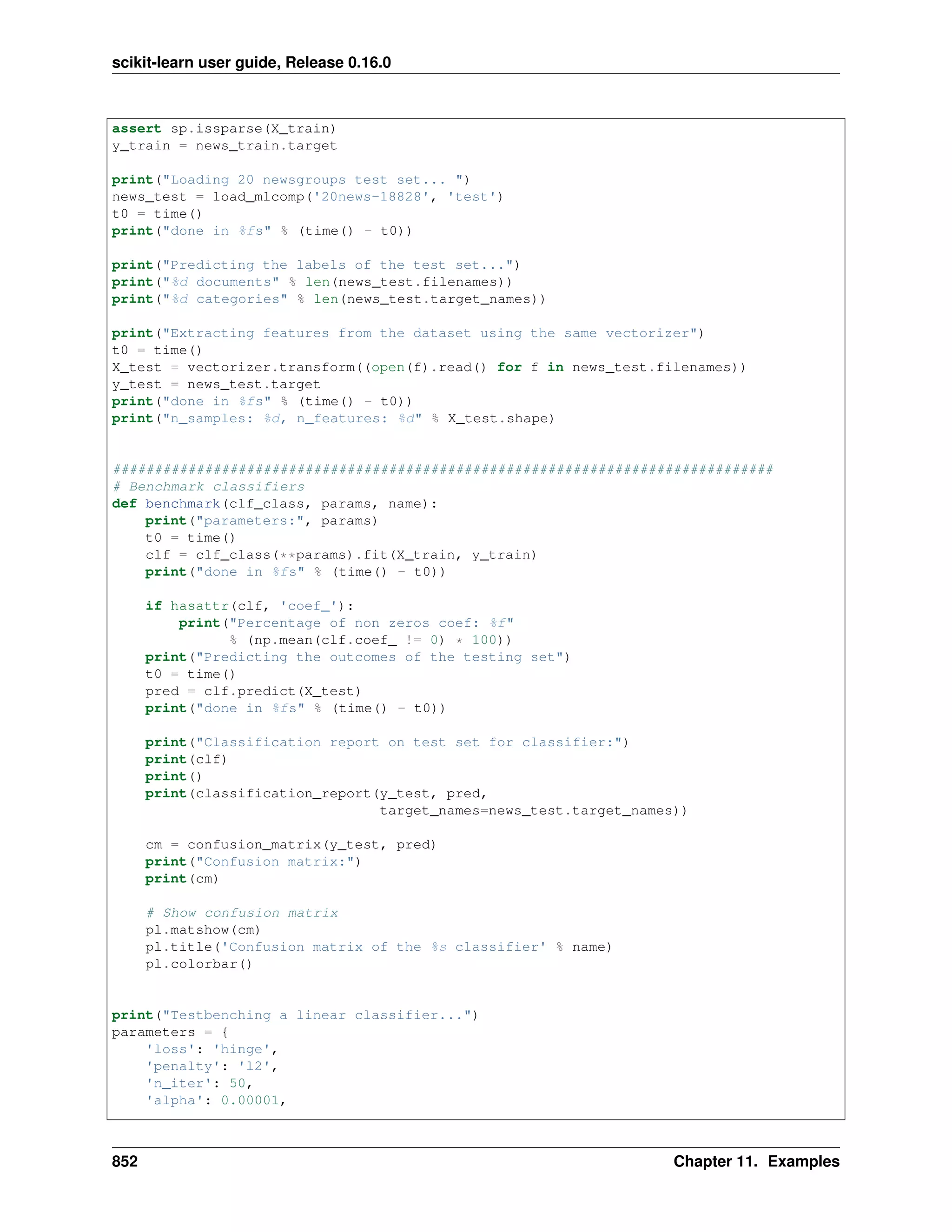Click the line 'pl.colorbar()'
Screen dimensions: 952x1232
(198, 964)
